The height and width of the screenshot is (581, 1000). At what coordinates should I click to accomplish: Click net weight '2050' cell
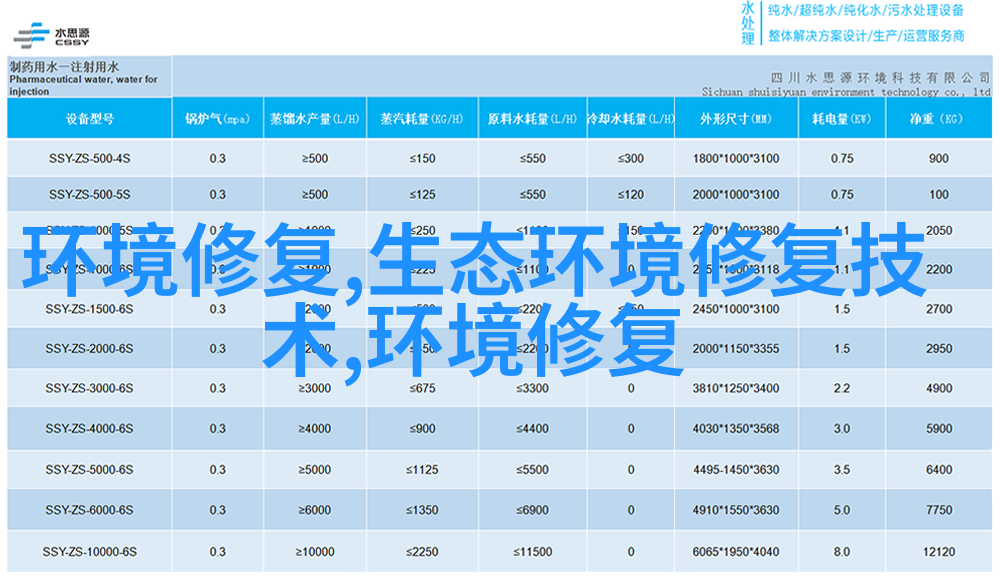click(x=939, y=231)
